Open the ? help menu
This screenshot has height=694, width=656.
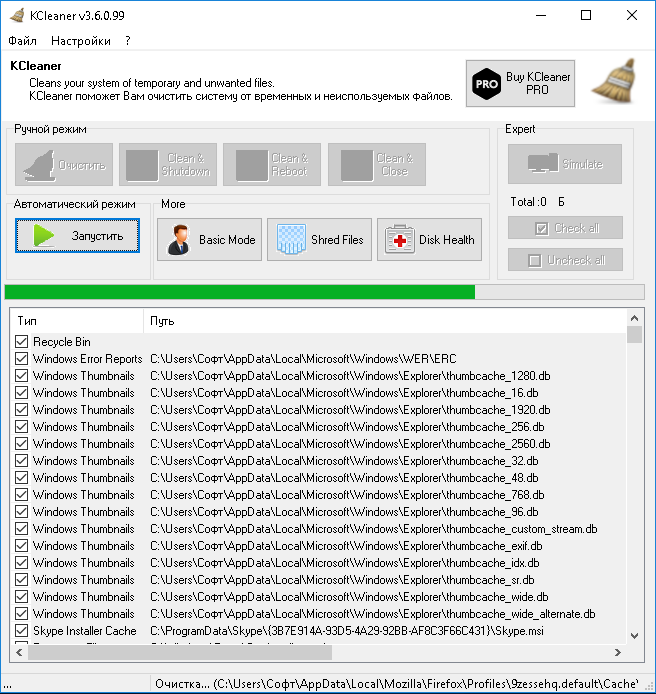click(x=128, y=41)
